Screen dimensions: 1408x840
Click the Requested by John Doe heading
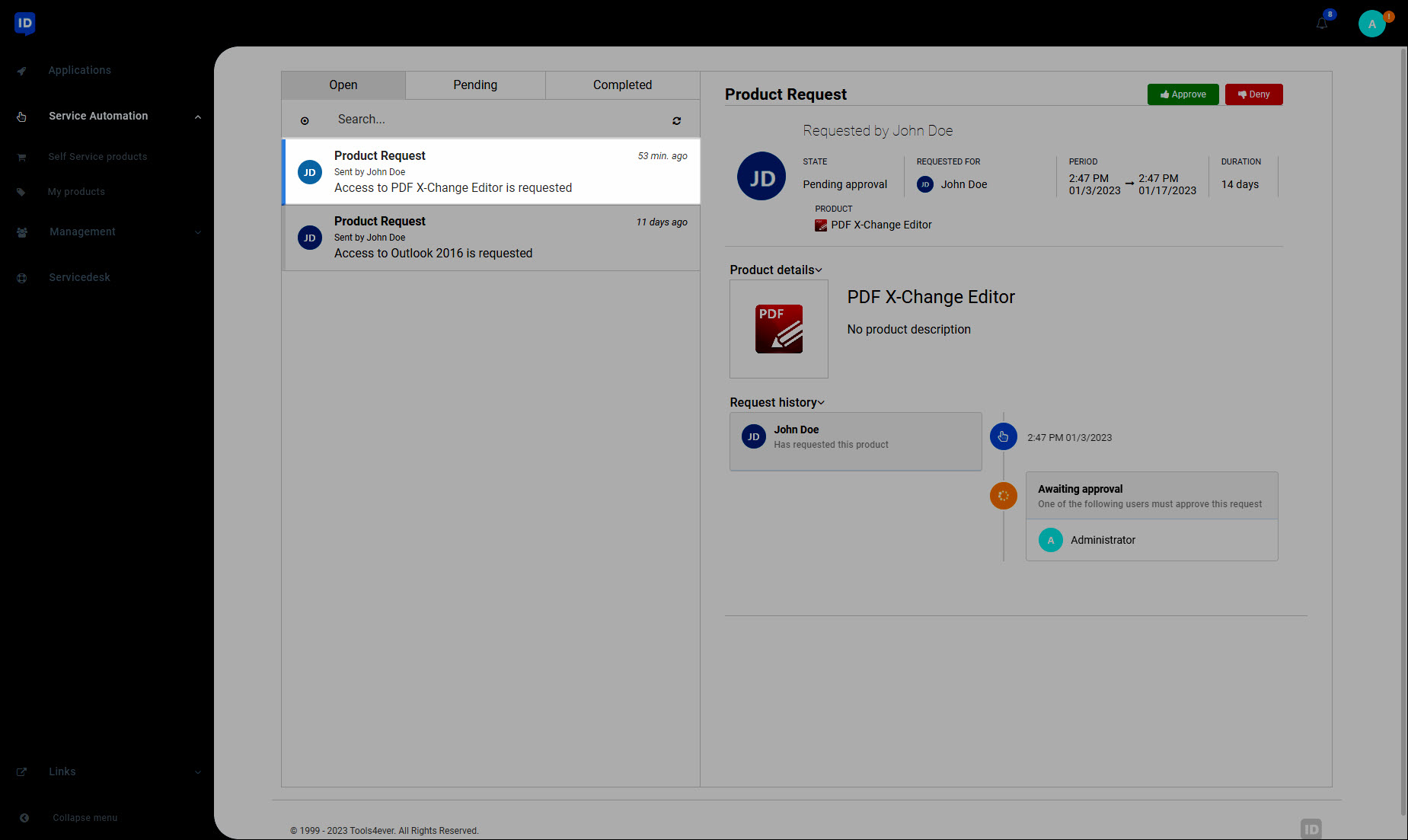[878, 131]
